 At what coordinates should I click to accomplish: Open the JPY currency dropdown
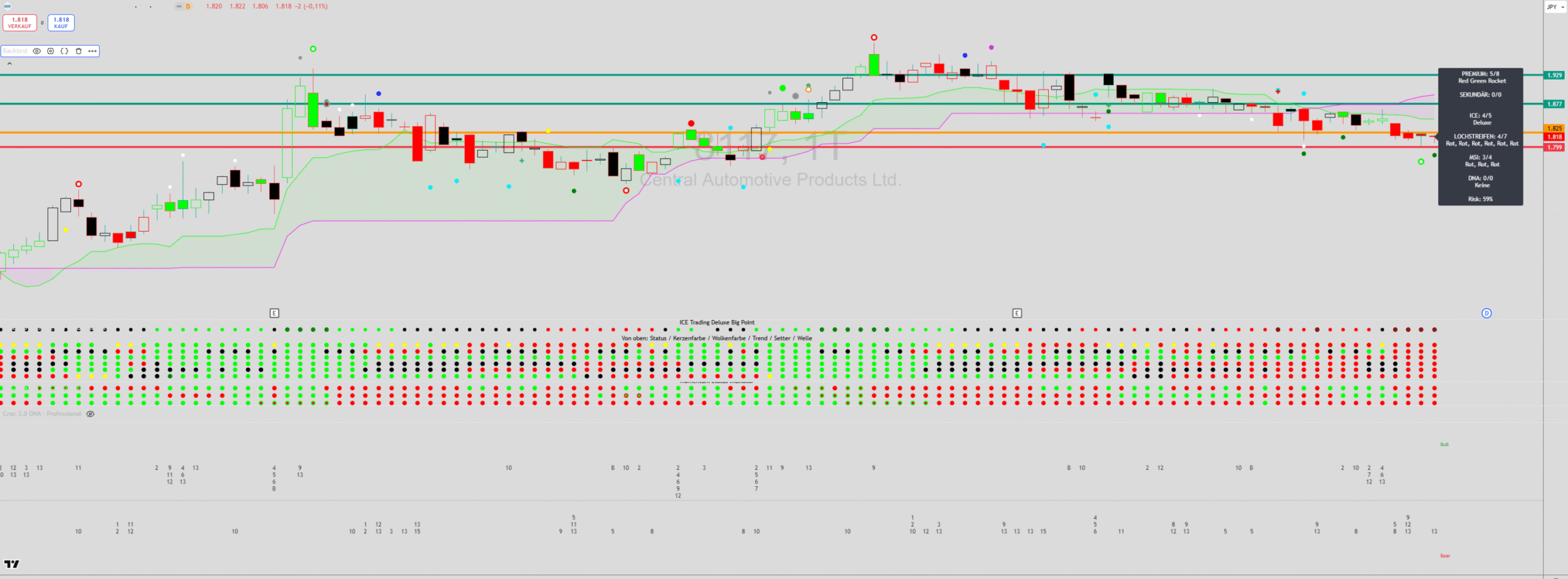click(1555, 7)
